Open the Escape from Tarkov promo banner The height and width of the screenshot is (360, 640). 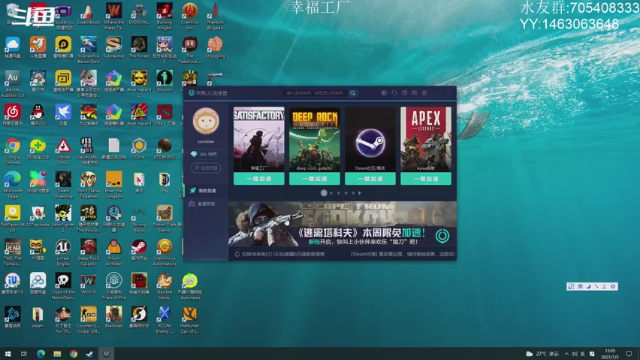[342, 224]
